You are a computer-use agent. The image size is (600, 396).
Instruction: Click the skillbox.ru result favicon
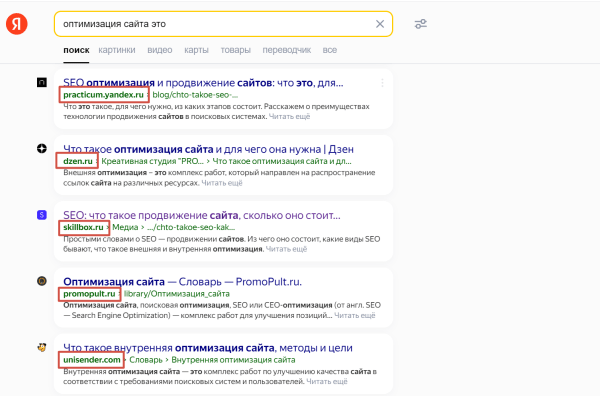[x=42, y=215]
